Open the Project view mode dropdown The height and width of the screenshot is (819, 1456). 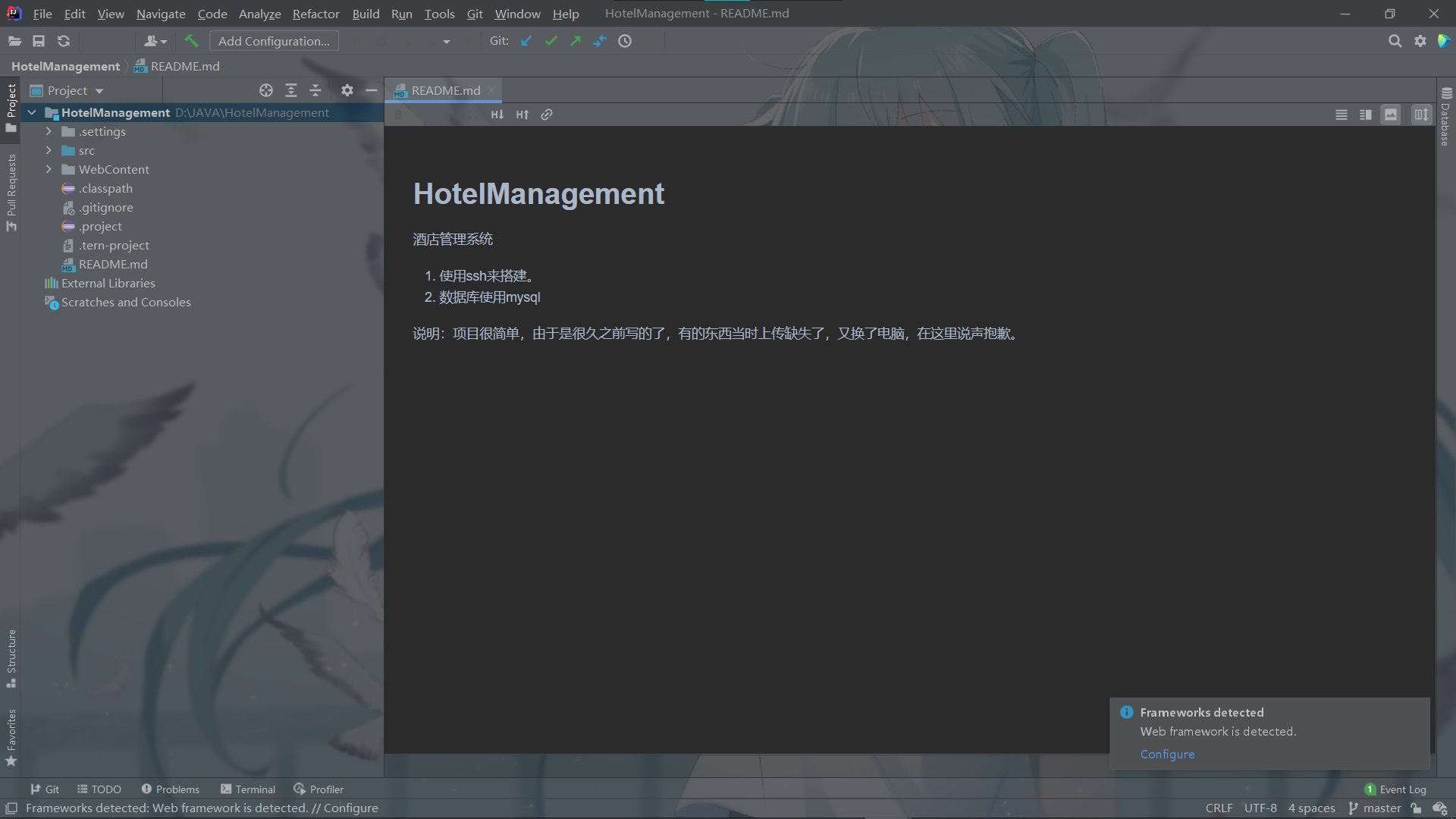(x=99, y=90)
